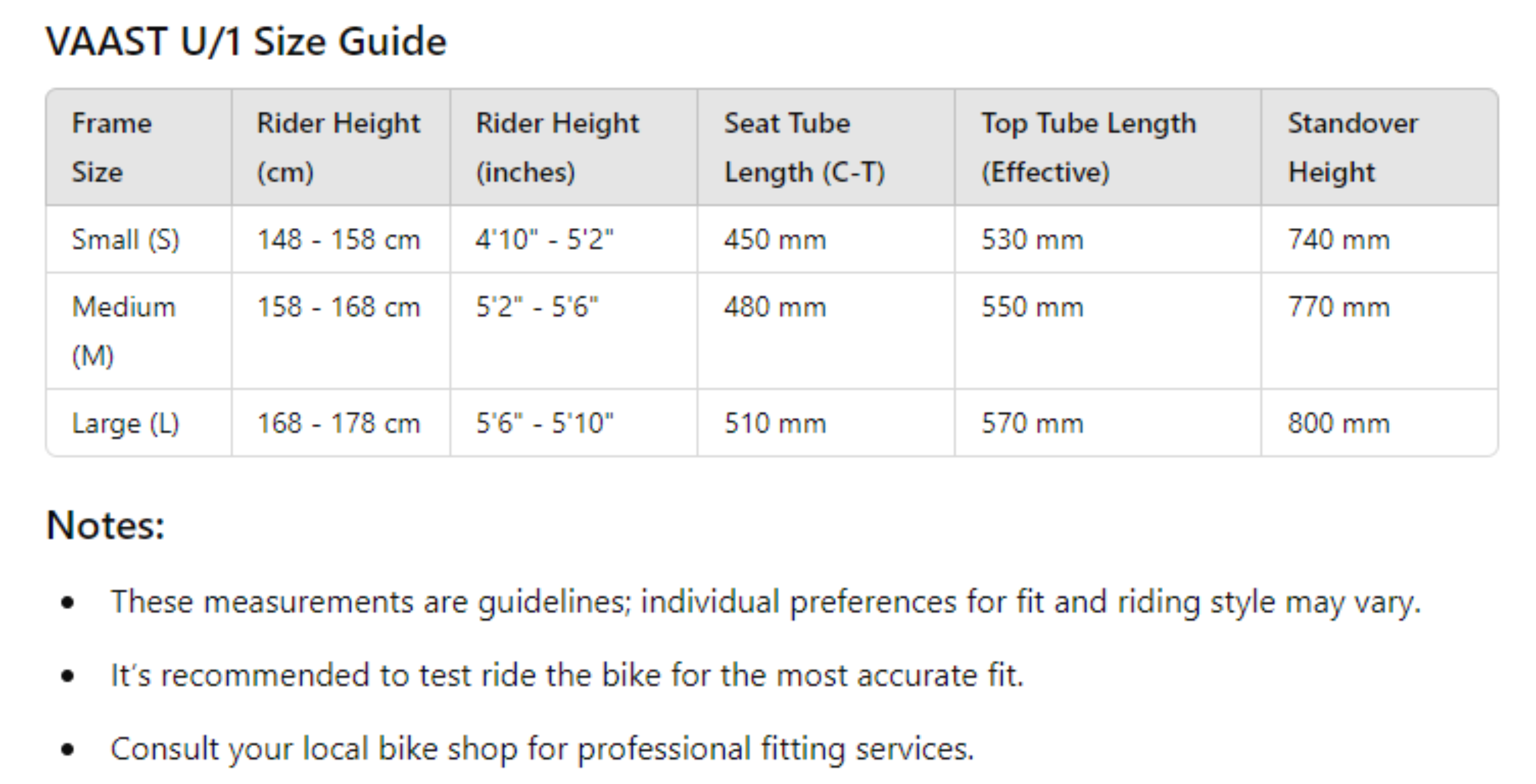Select the Medium (M) frame size cell
This screenshot has height=784, width=1536.
tap(123, 331)
